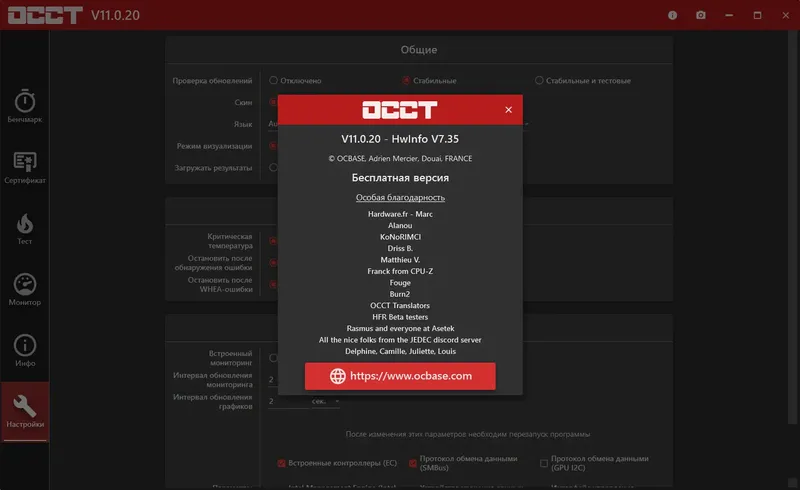Image resolution: width=800 pixels, height=490 pixels.
Task: Click the OCCT Translators credit line
Action: 400,305
